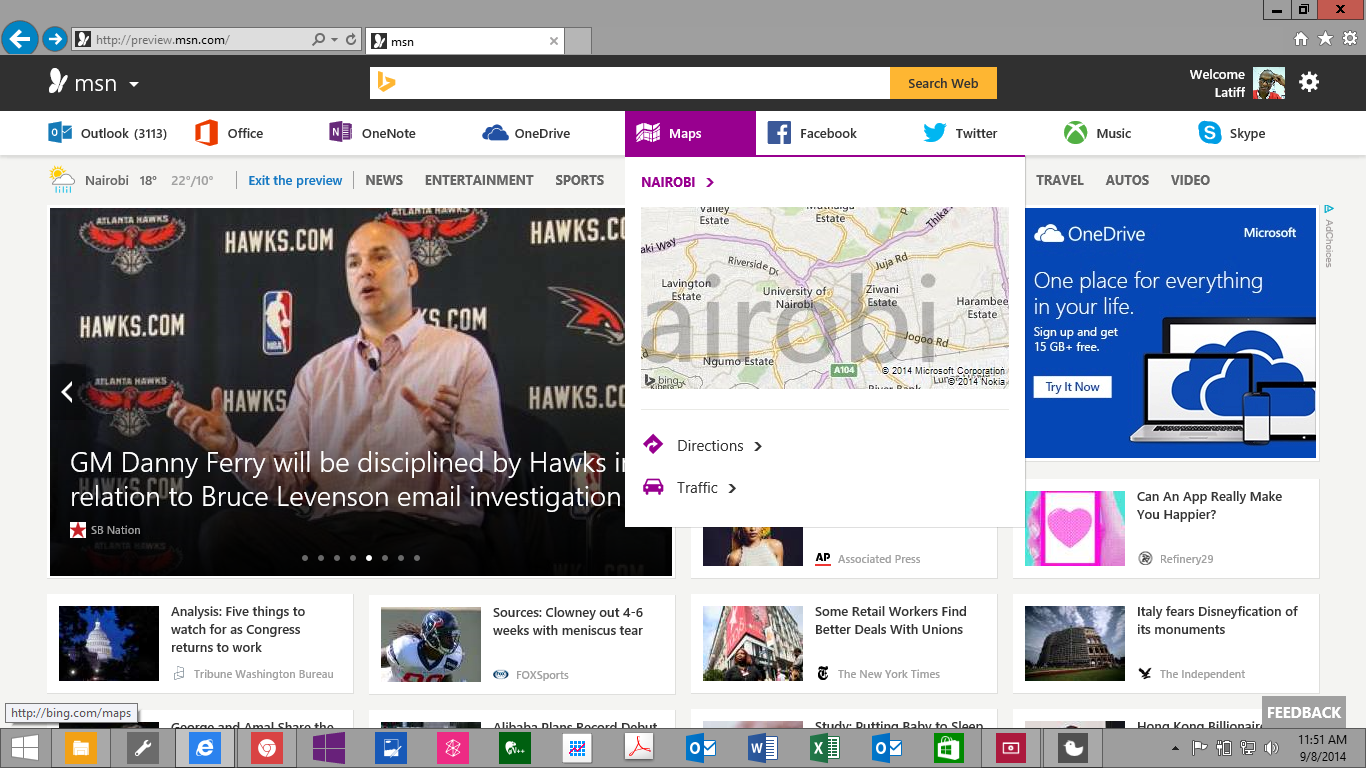This screenshot has width=1366, height=768.
Task: Click the Search Web button
Action: [x=943, y=83]
